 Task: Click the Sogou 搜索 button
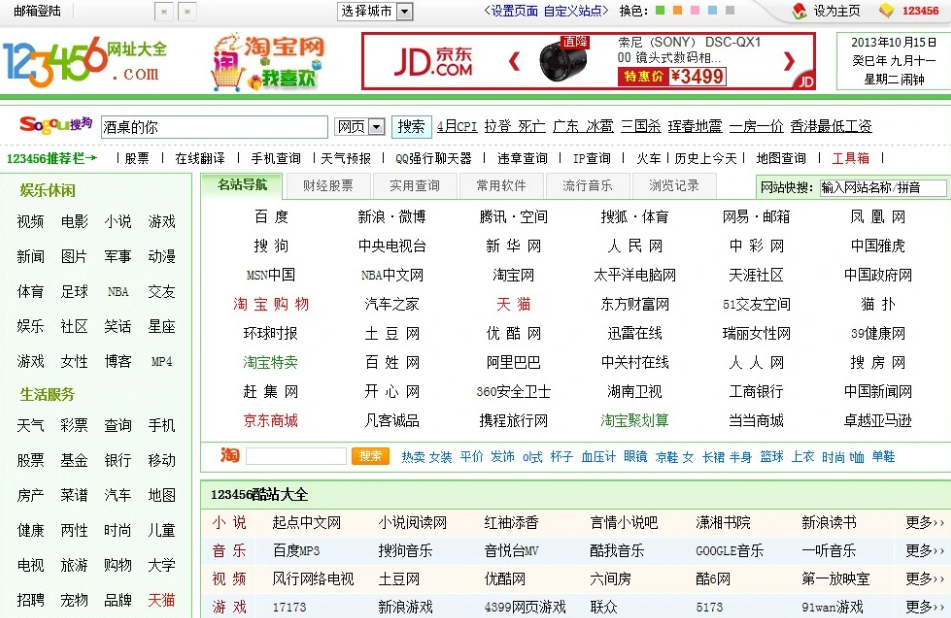(411, 126)
